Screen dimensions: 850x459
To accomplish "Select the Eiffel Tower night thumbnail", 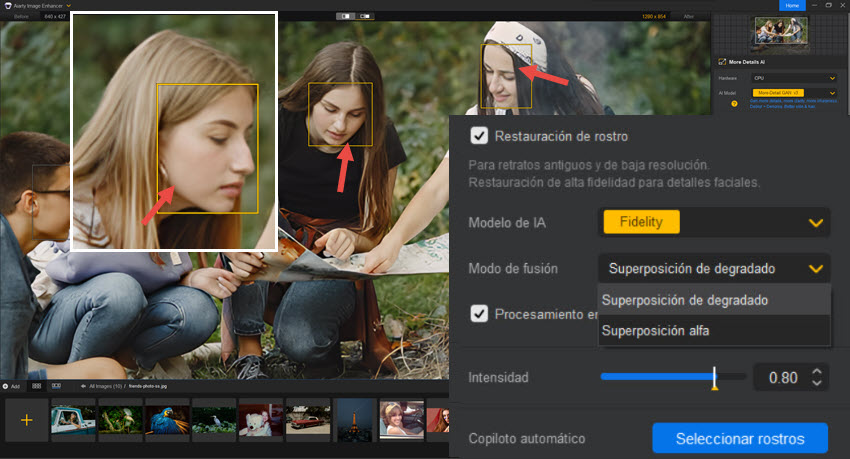I will 355,420.
